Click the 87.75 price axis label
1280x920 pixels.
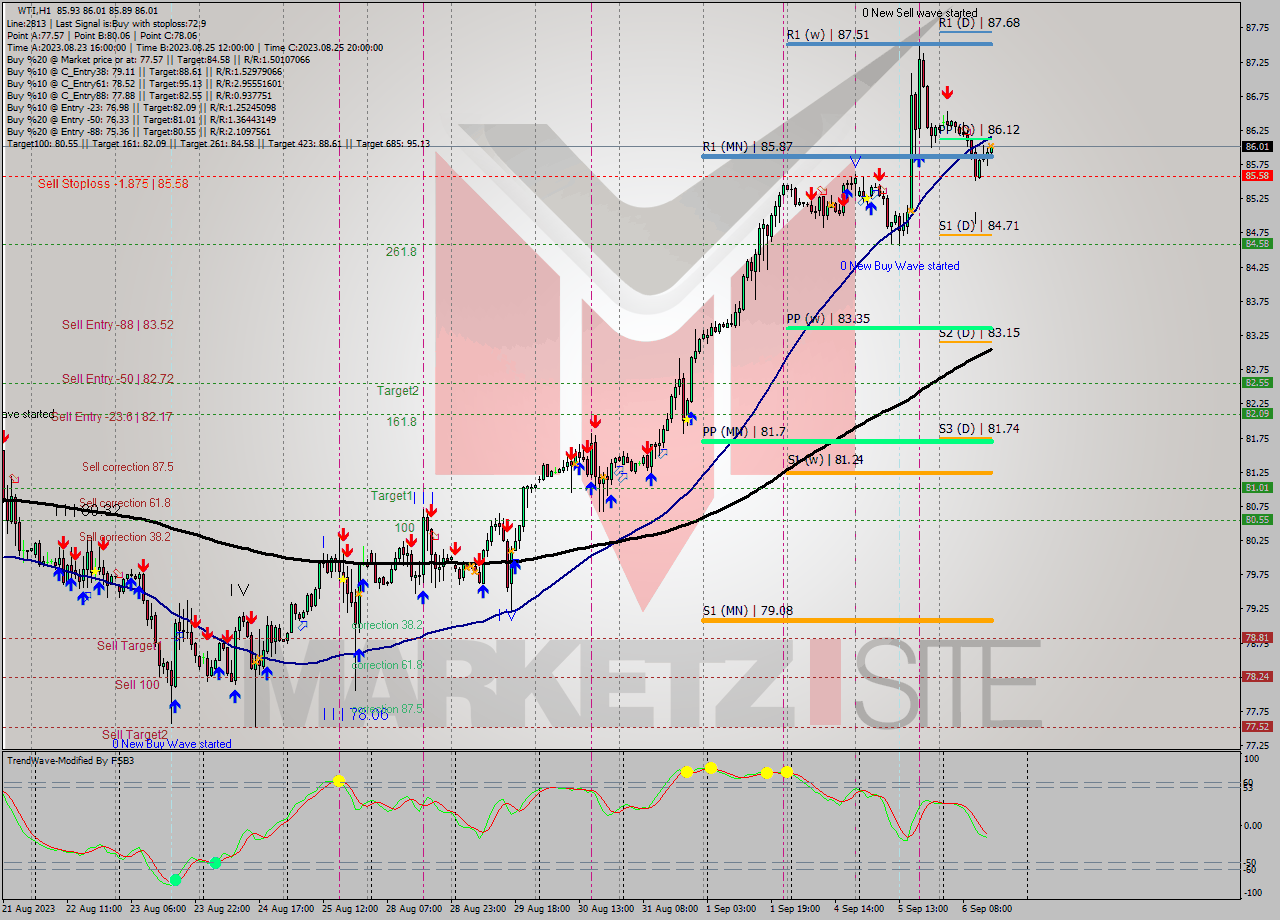click(x=1257, y=29)
